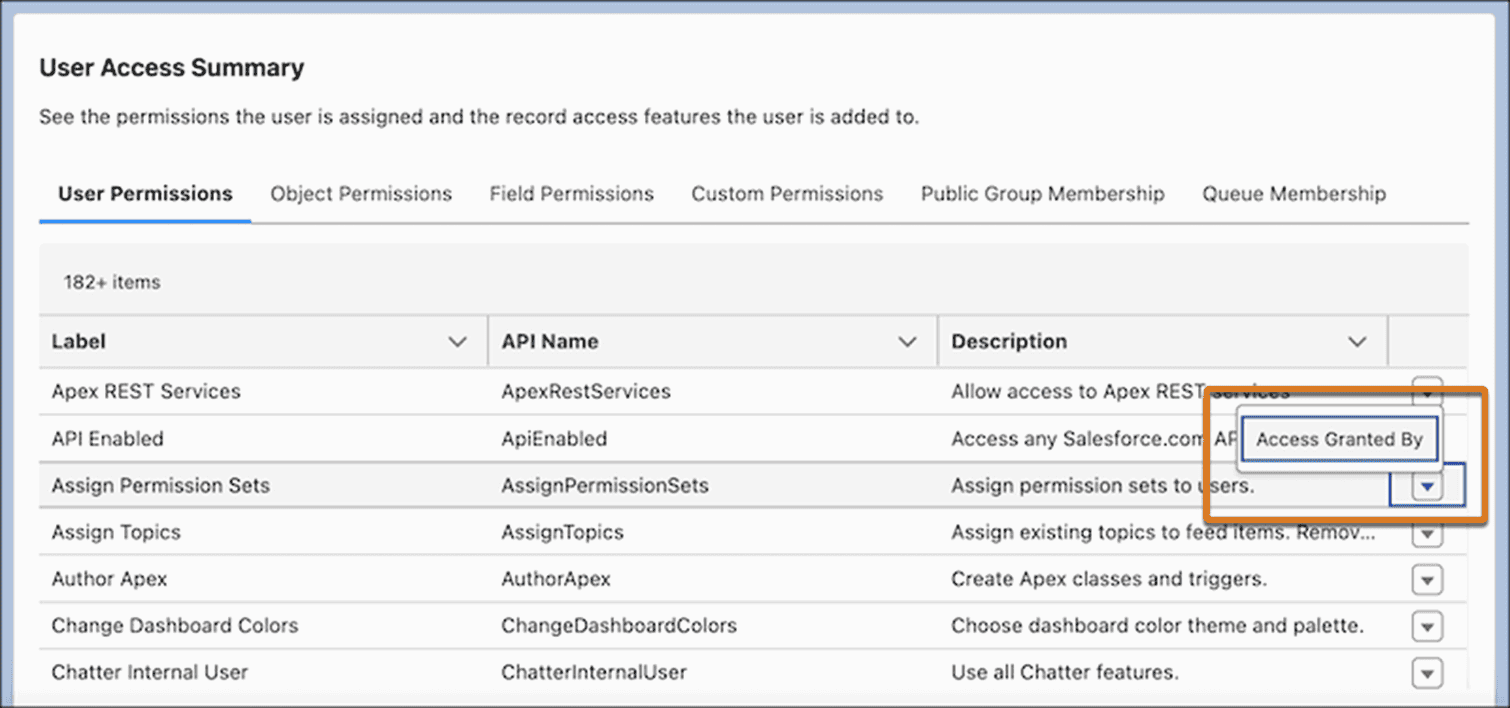
Task: Open row actions dropdown for Chatter Internal User
Action: pyautogui.click(x=1427, y=673)
